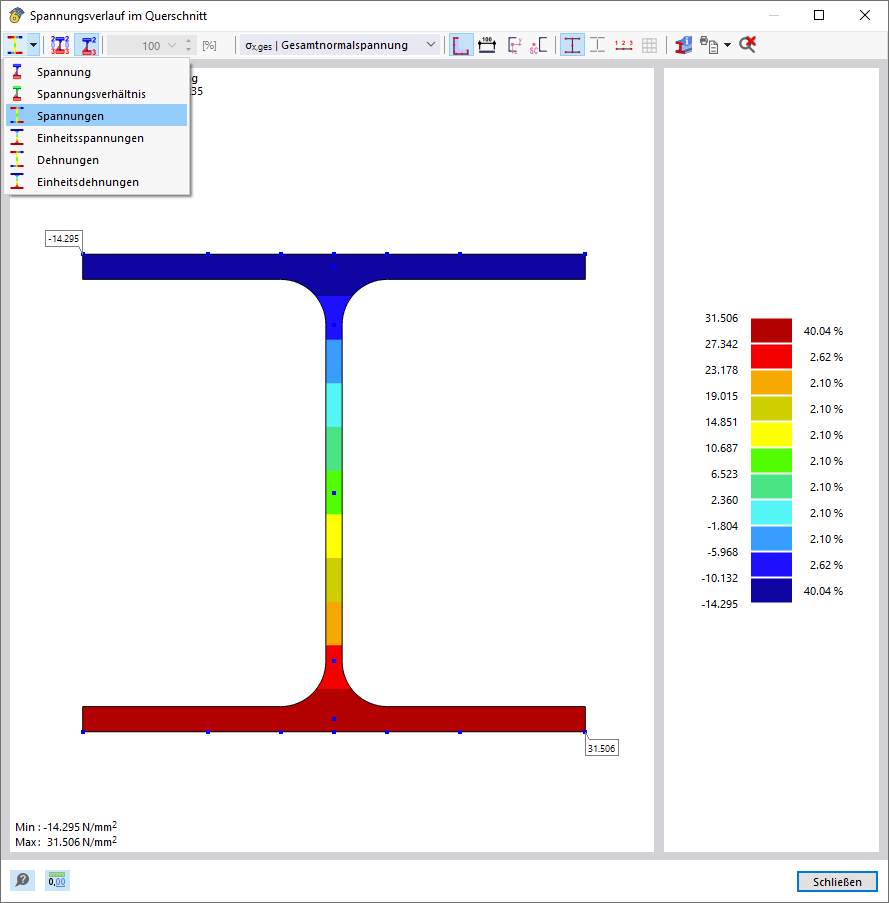Click the Einheitsdehnungen menu item icon

point(17,181)
